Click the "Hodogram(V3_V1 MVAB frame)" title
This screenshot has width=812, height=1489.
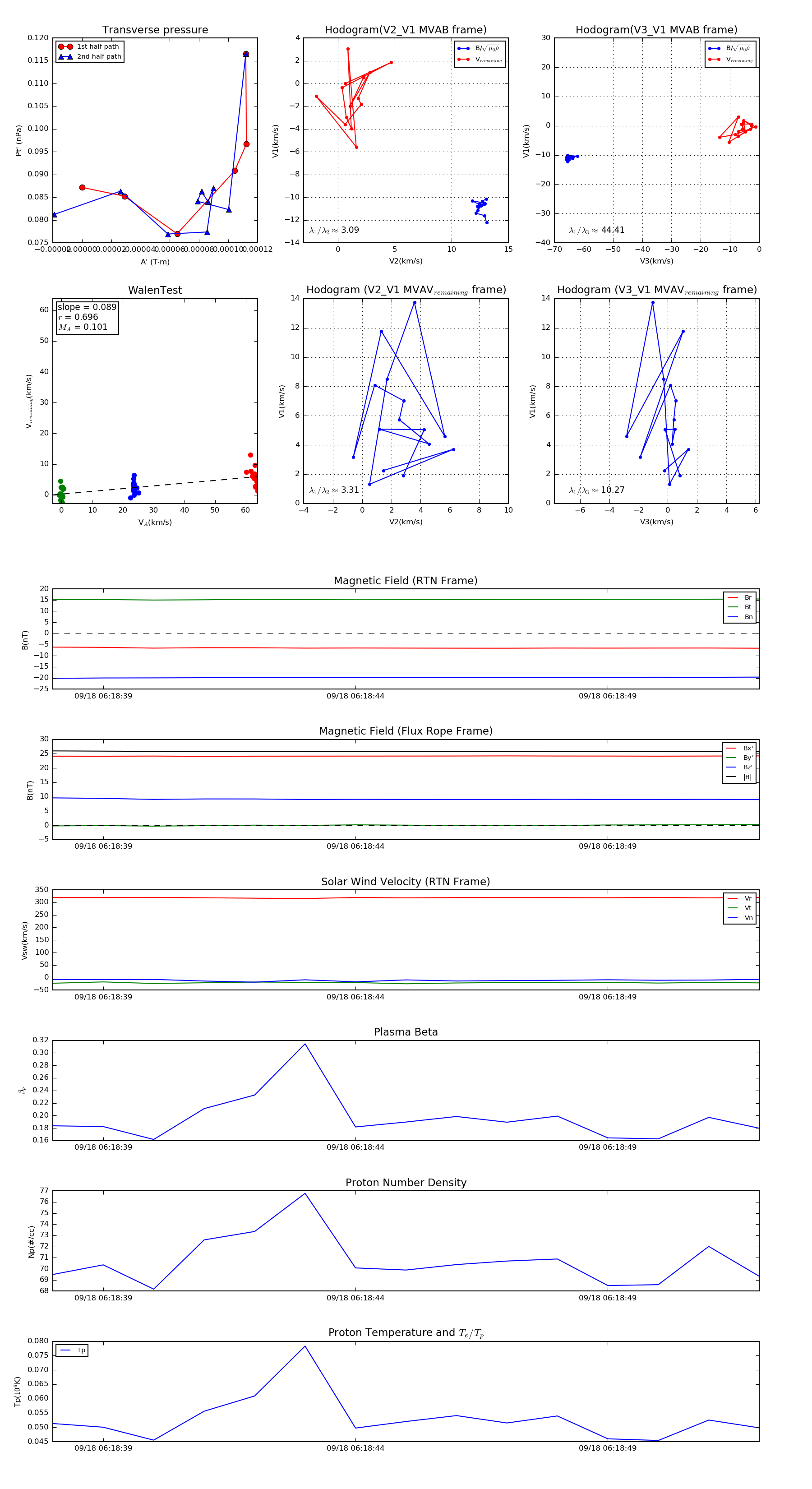click(656, 30)
